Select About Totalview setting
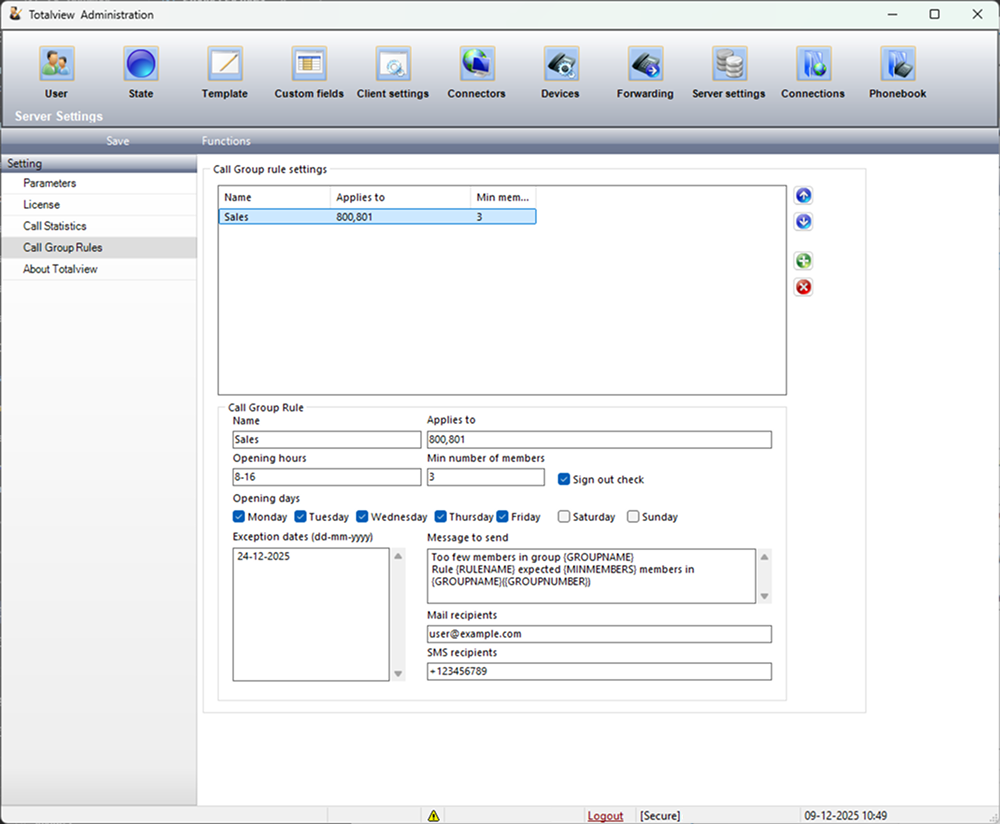 99,269
